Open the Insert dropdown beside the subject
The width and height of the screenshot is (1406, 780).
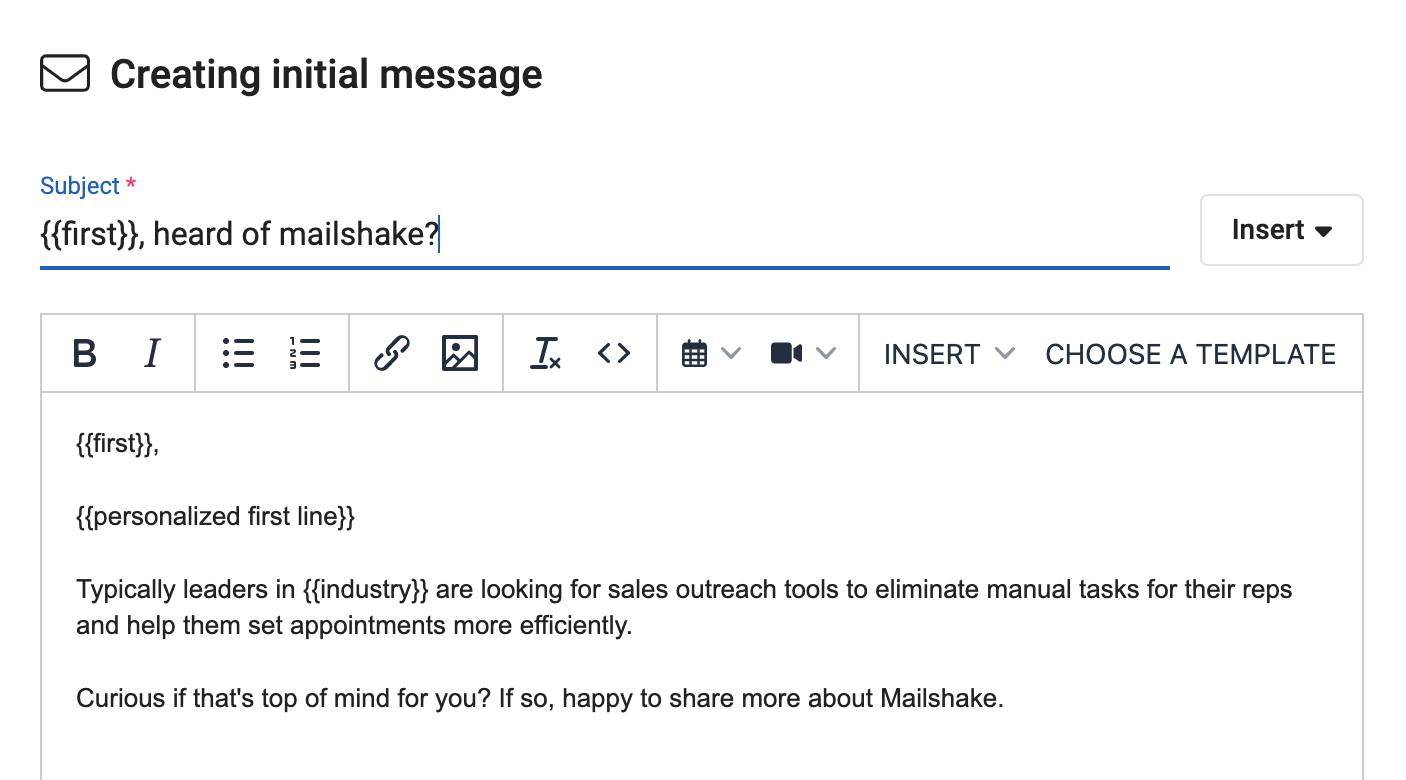coord(1281,230)
